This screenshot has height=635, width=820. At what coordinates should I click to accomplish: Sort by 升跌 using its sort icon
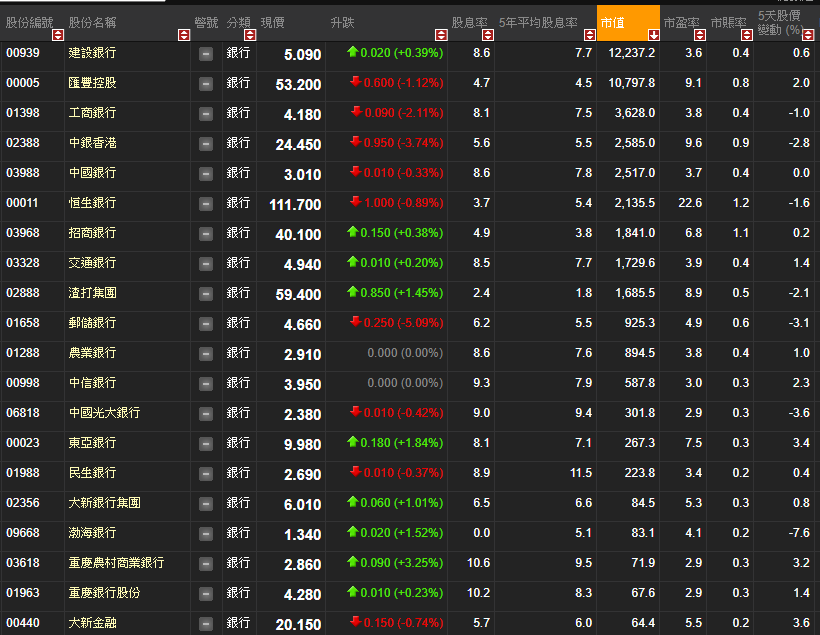(441, 35)
